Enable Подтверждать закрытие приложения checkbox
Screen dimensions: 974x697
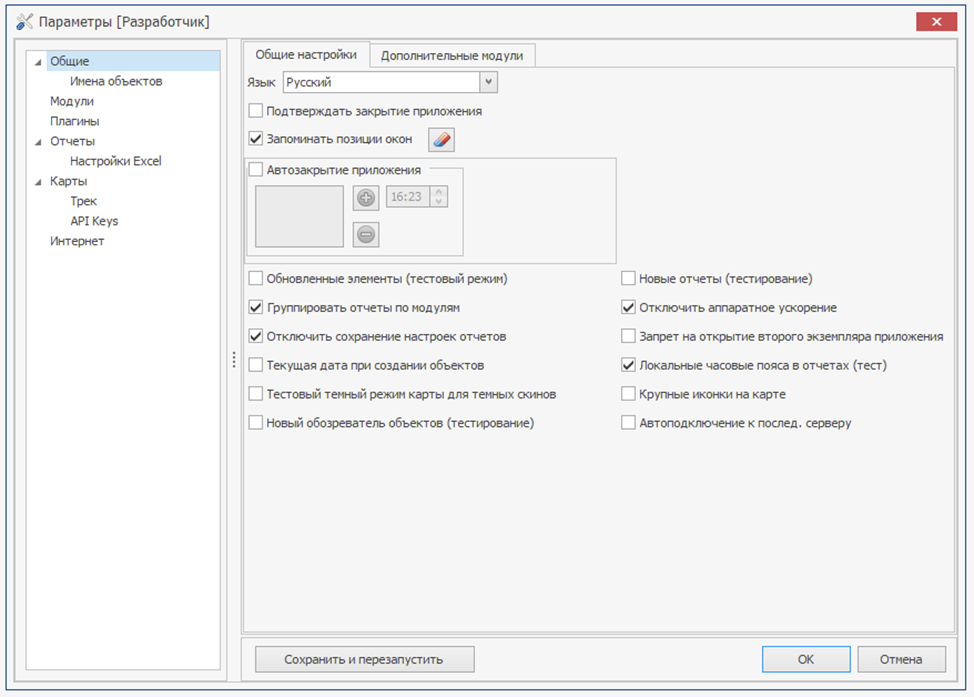256,111
